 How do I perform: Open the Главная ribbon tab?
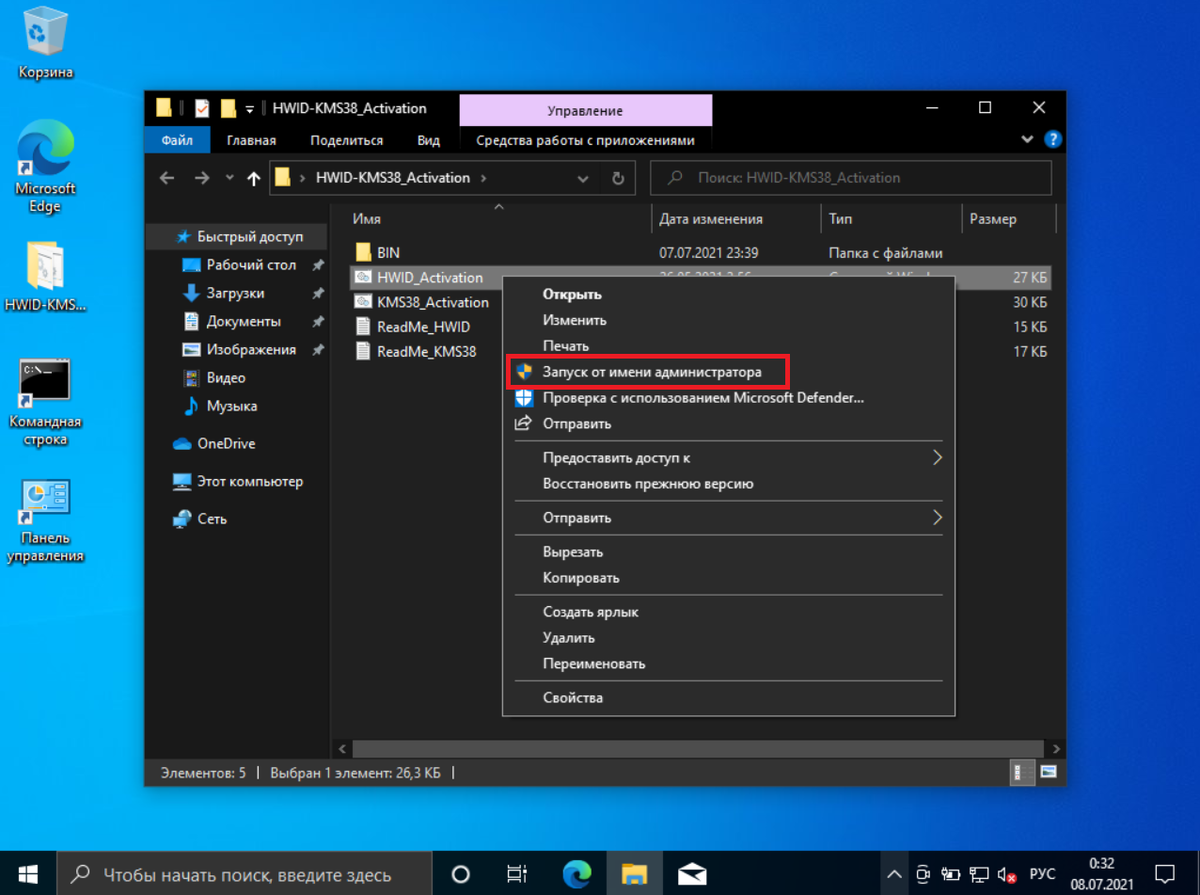coord(251,141)
